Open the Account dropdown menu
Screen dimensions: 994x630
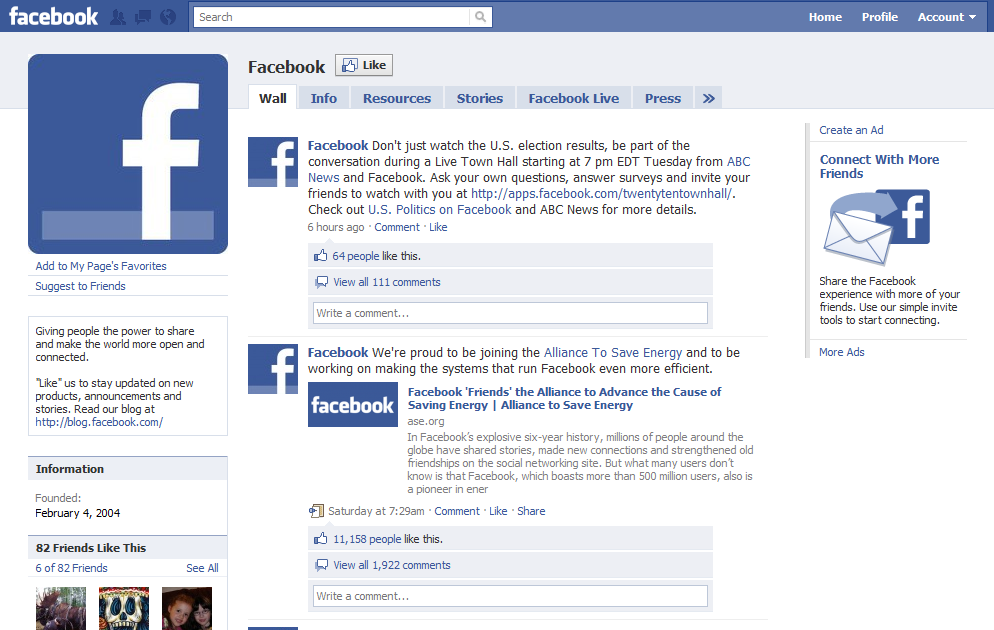tap(946, 17)
